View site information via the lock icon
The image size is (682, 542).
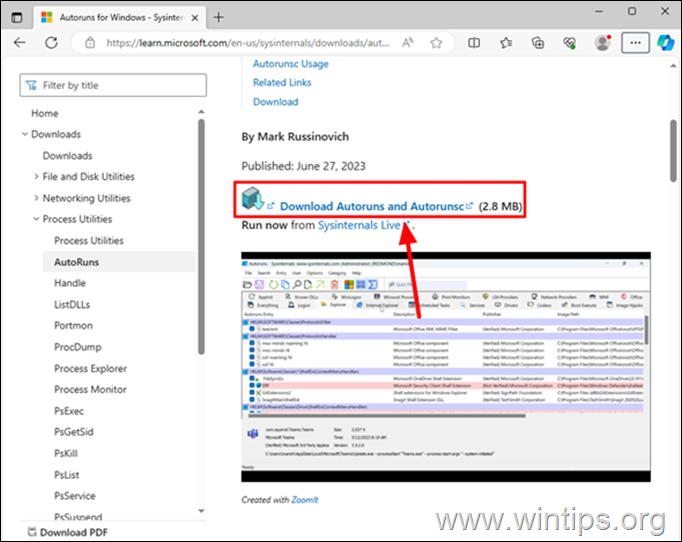pos(90,43)
